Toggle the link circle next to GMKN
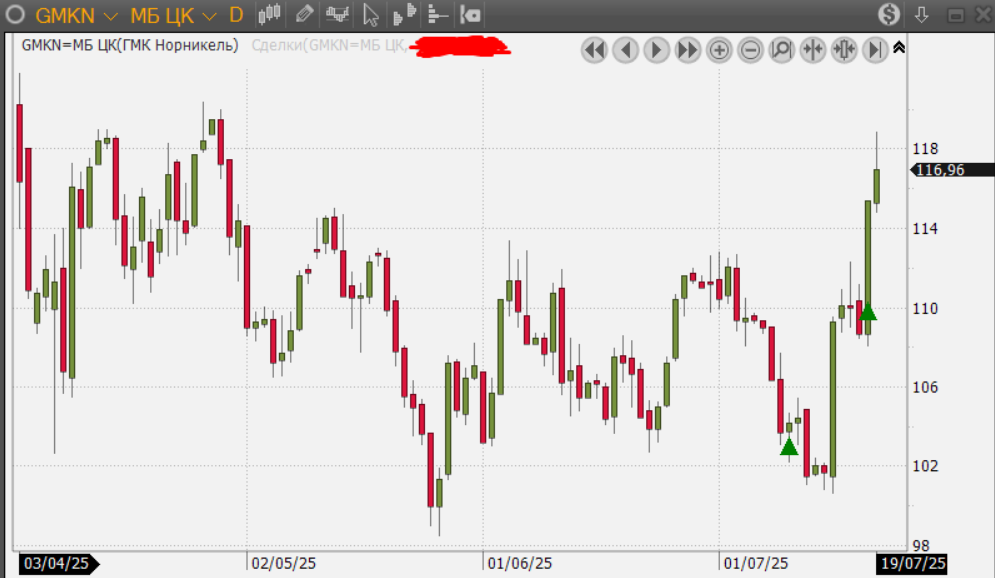 (x=16, y=15)
